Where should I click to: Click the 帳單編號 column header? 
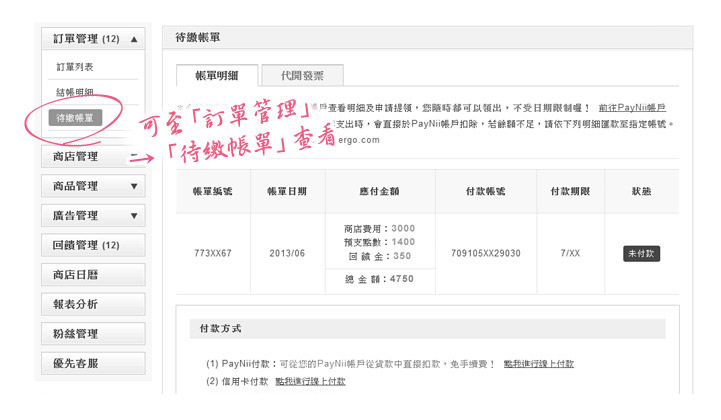click(213, 191)
